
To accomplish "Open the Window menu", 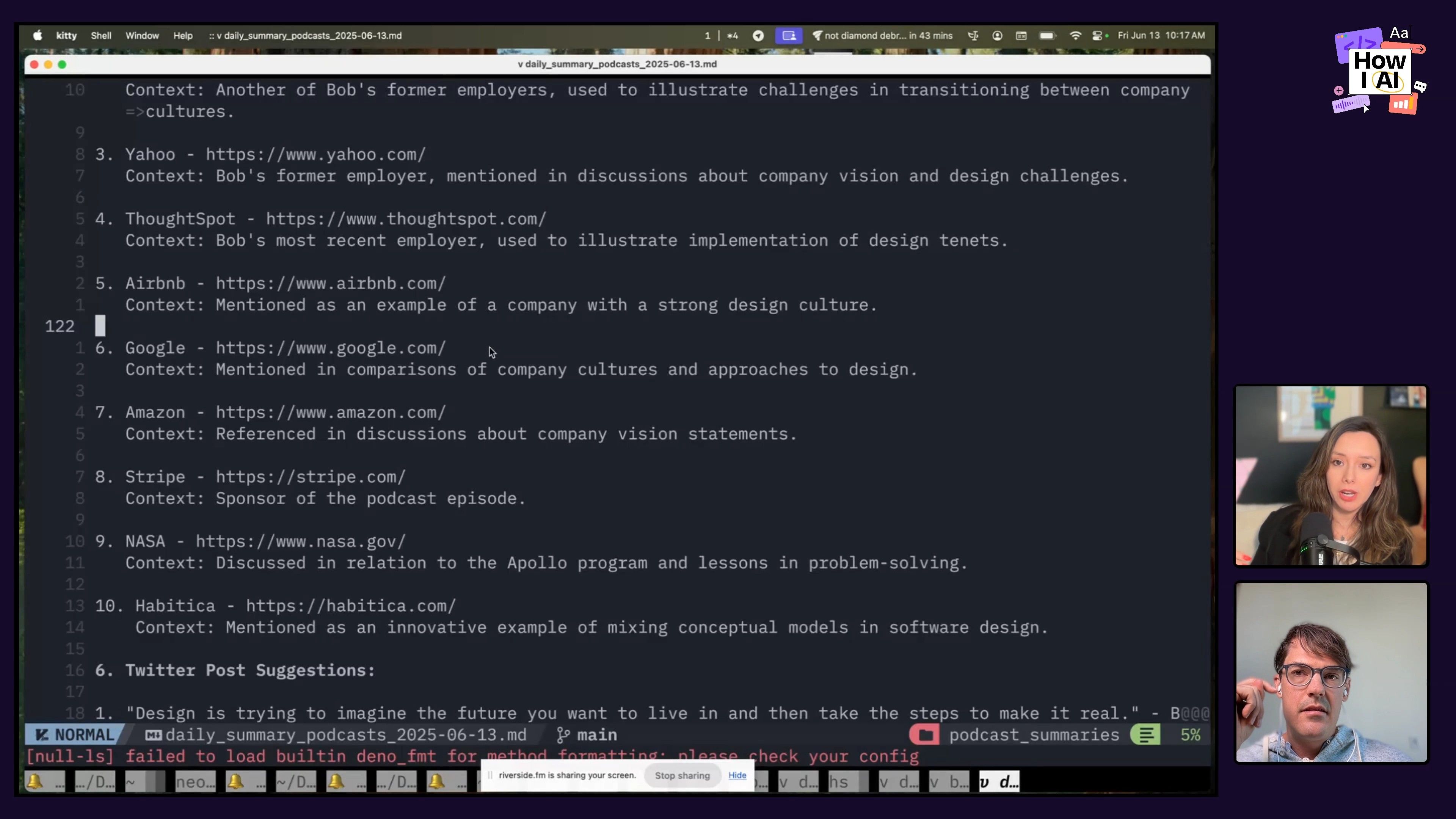I will pyautogui.click(x=142, y=36).
